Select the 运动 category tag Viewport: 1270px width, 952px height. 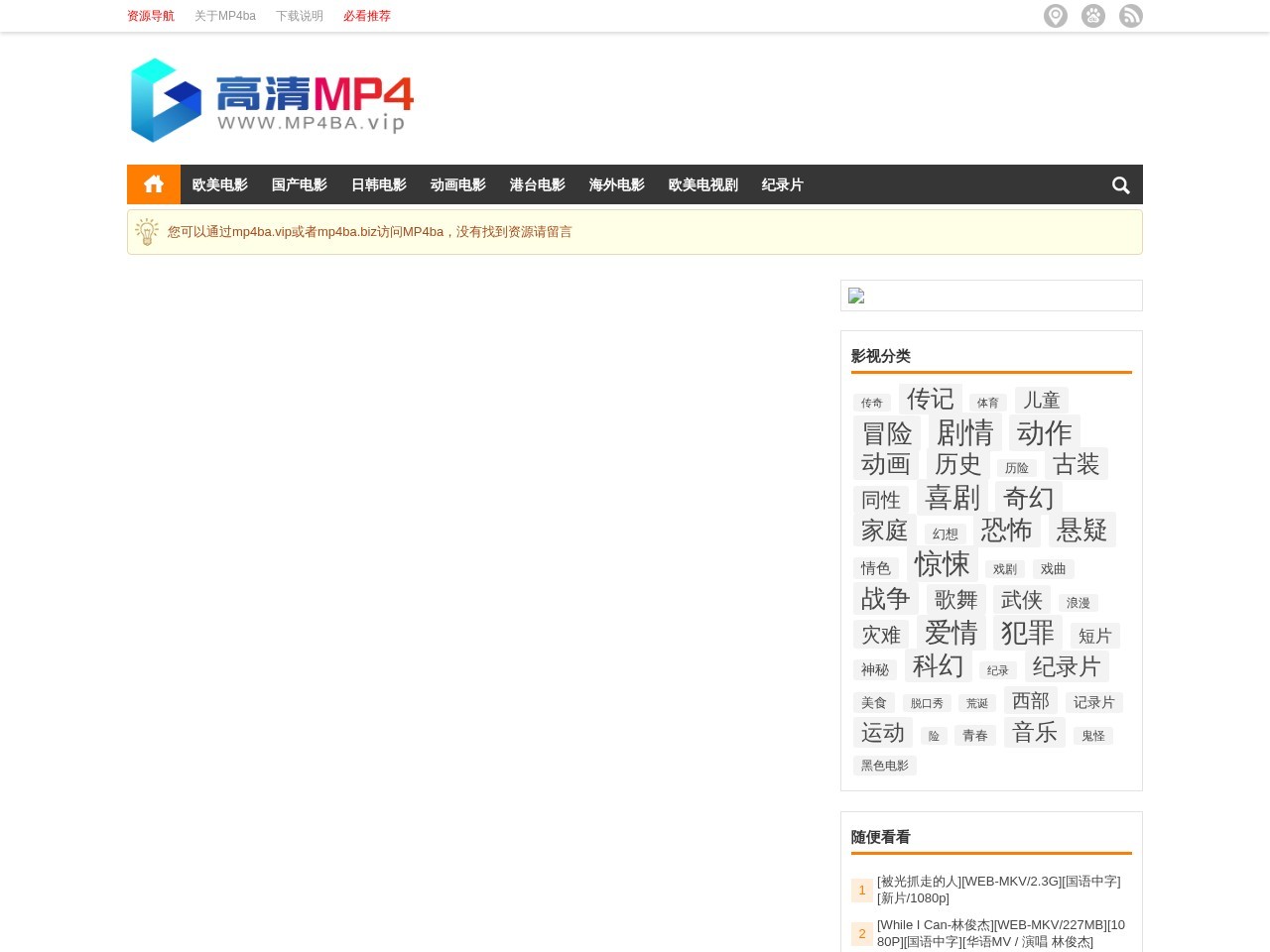(x=883, y=732)
